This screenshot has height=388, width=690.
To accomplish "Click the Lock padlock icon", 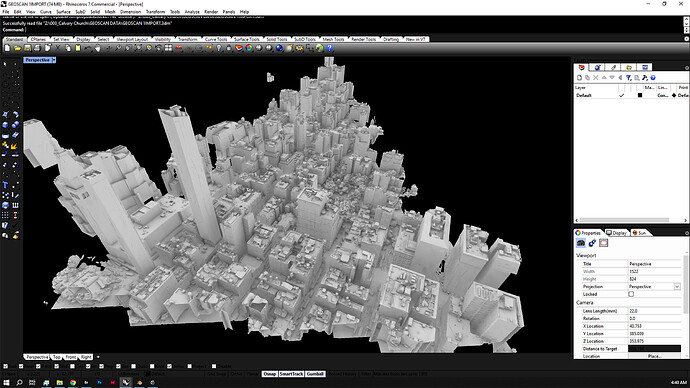I will point(228,48).
